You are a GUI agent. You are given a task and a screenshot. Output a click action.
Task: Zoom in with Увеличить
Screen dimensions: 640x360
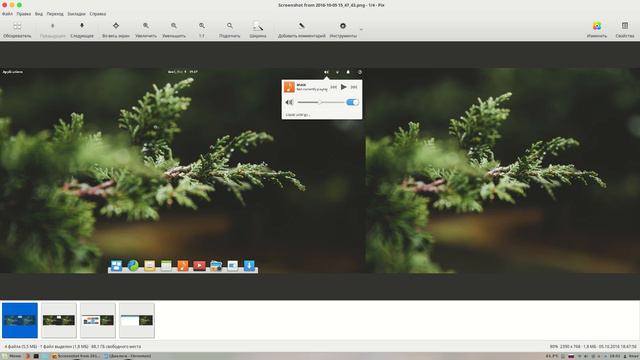[x=146, y=30]
